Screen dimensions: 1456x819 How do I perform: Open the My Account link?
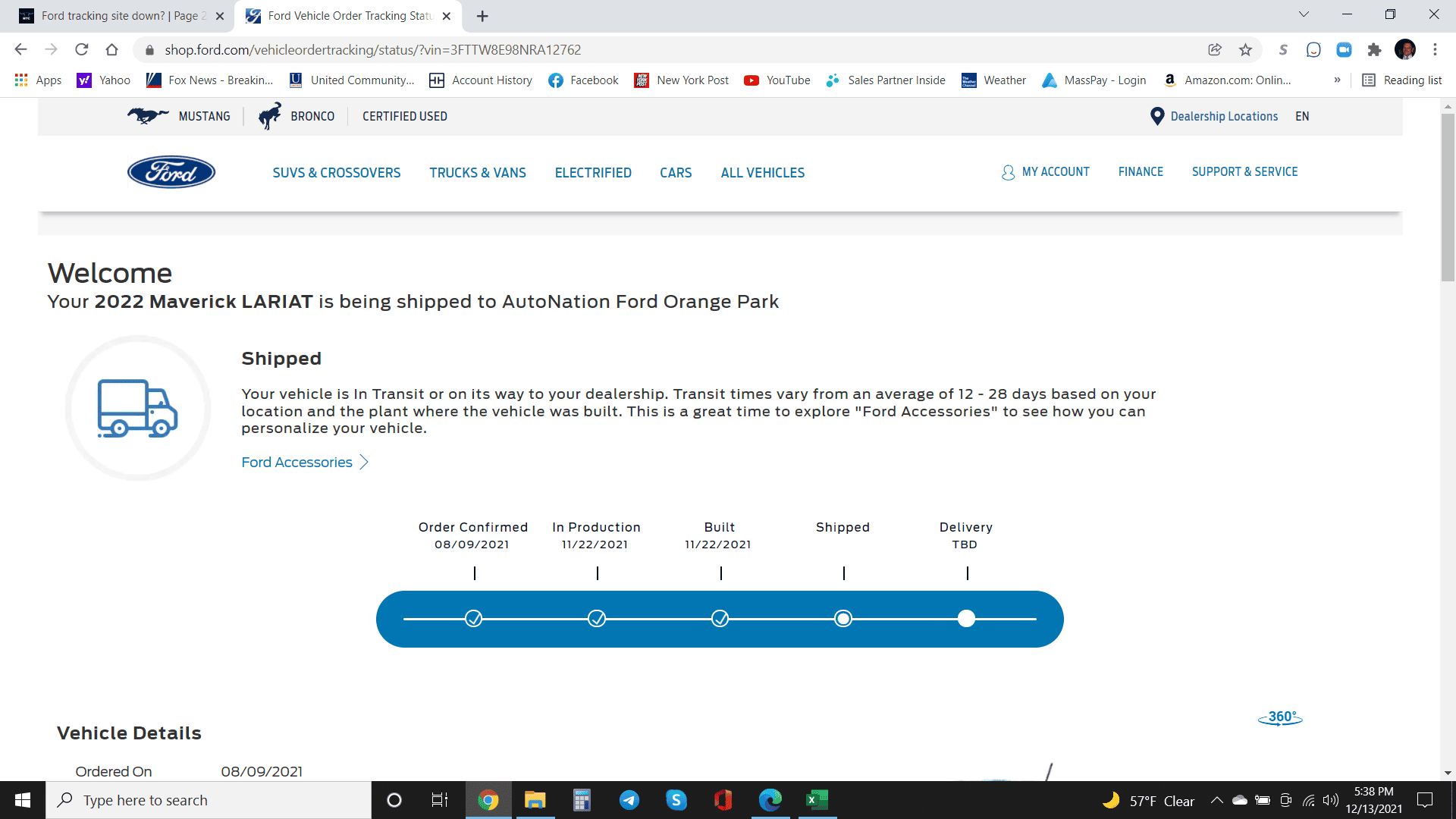pos(1056,172)
